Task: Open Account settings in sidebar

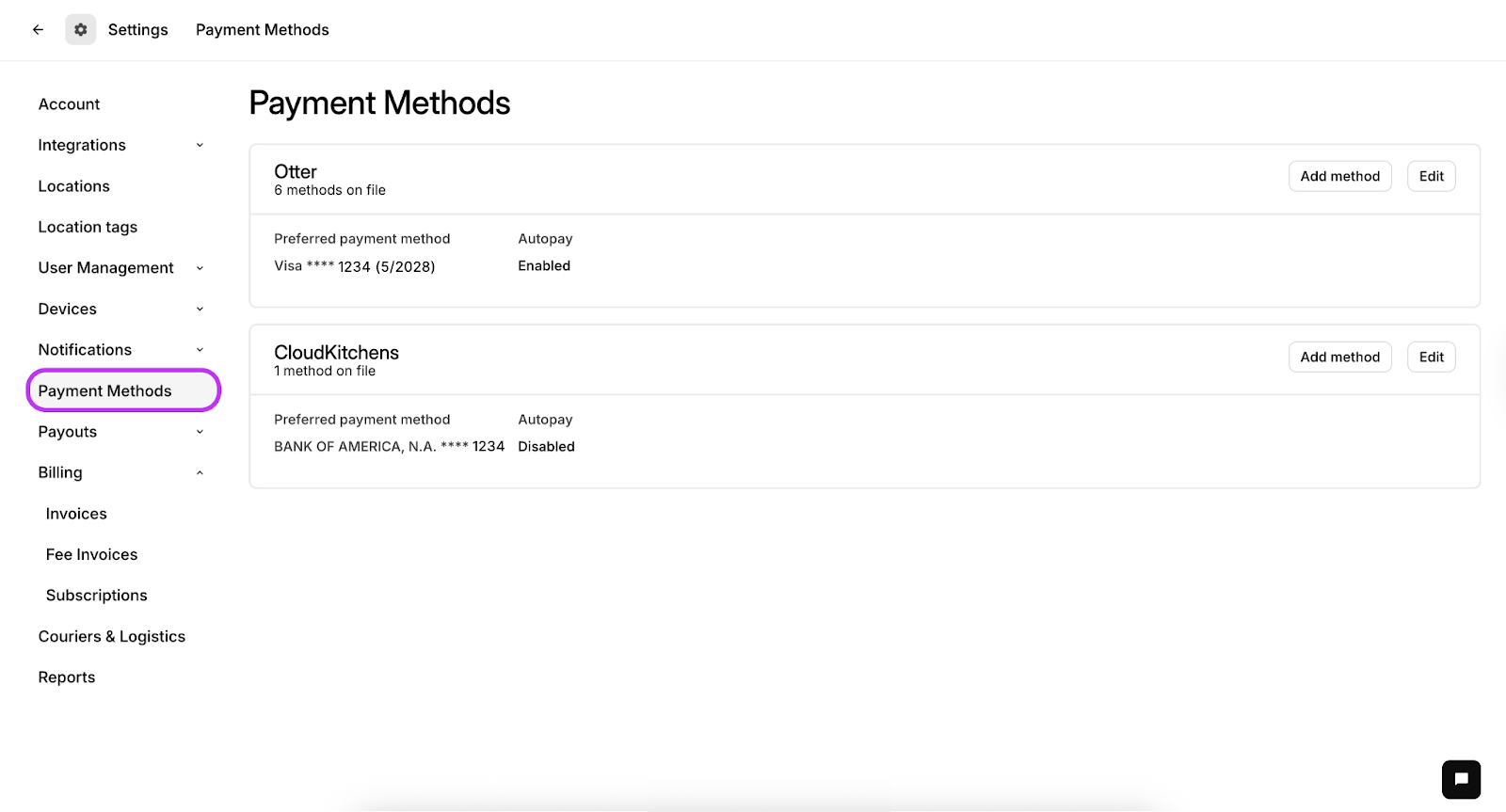Action: pyautogui.click(x=69, y=104)
